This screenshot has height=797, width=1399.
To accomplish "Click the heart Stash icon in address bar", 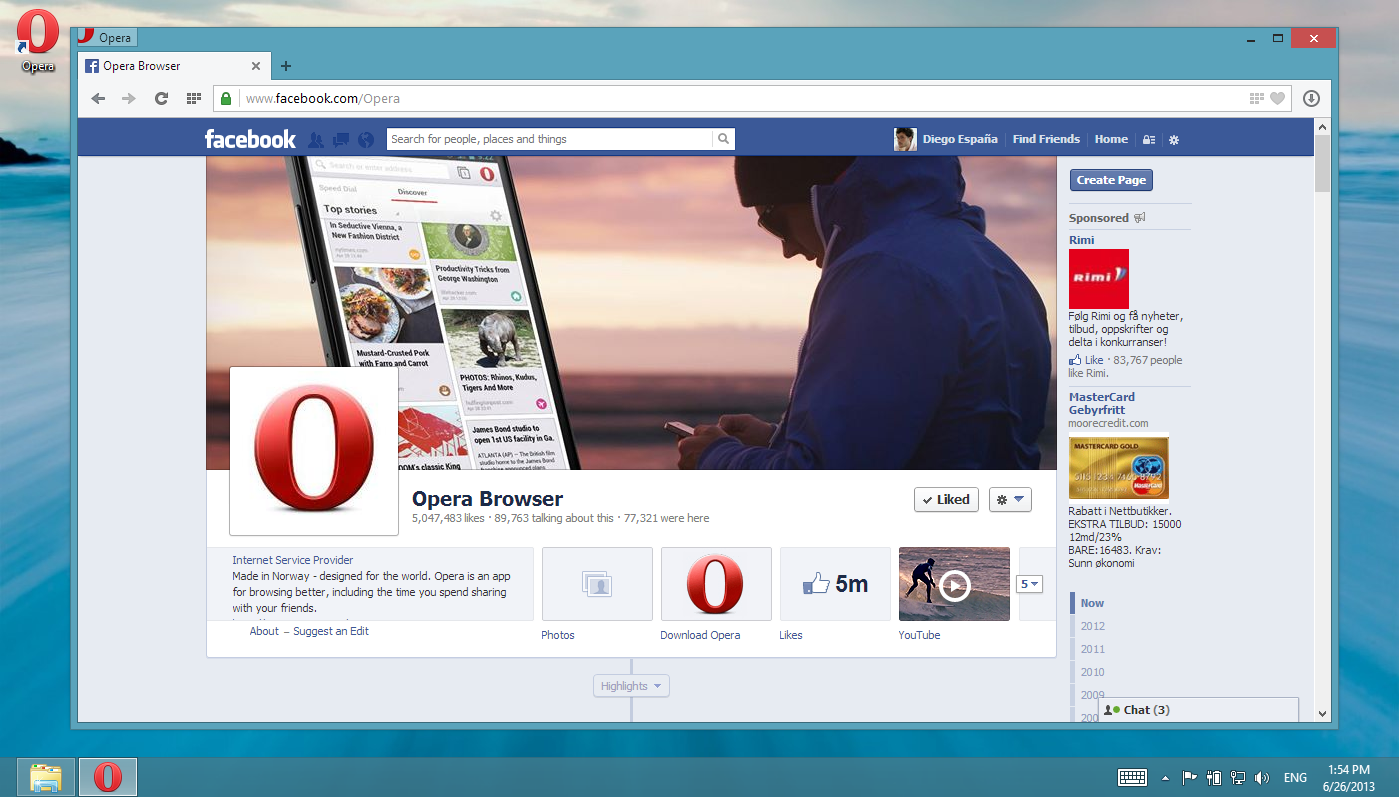I will [1277, 98].
